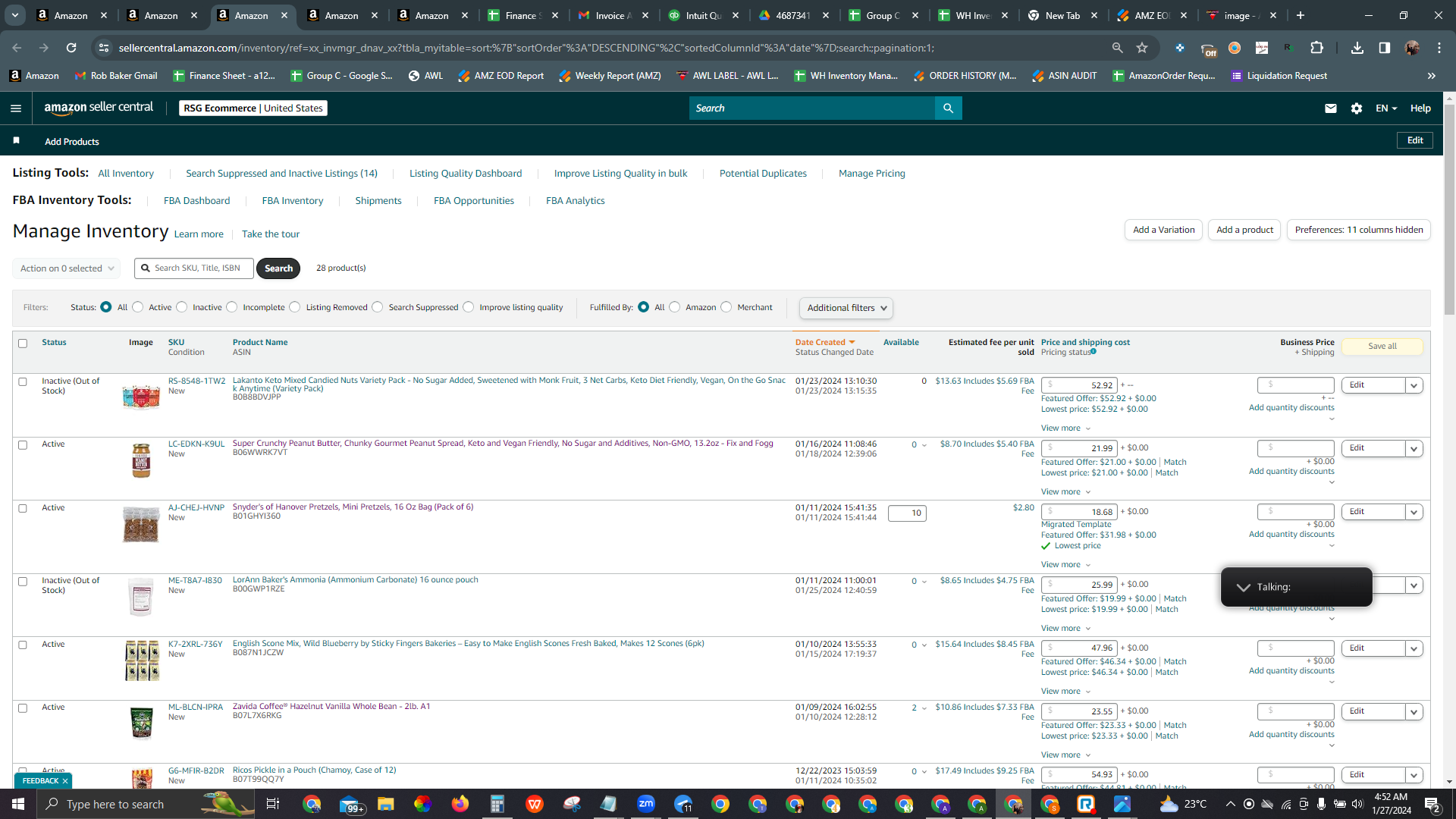Toggle the browser side panel icon
The width and height of the screenshot is (1456, 819).
pos(1385,48)
